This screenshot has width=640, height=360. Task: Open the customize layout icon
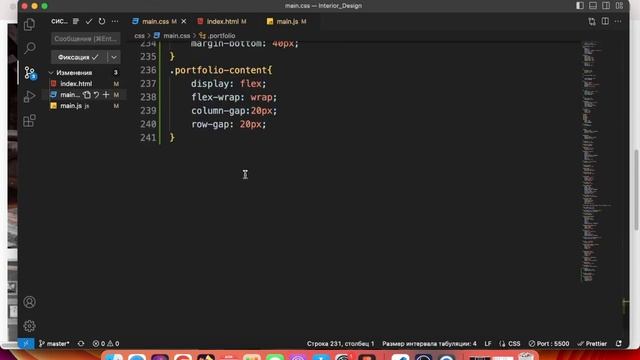620,6
